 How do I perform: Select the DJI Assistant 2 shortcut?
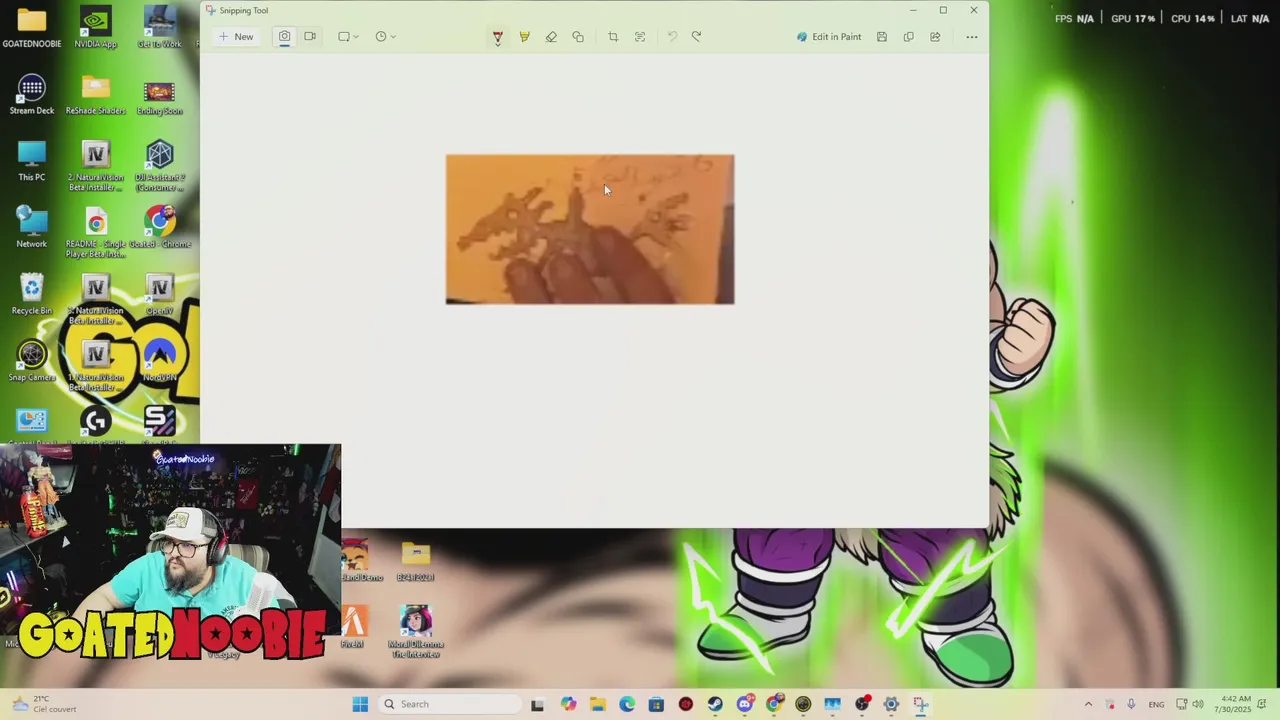point(160,166)
